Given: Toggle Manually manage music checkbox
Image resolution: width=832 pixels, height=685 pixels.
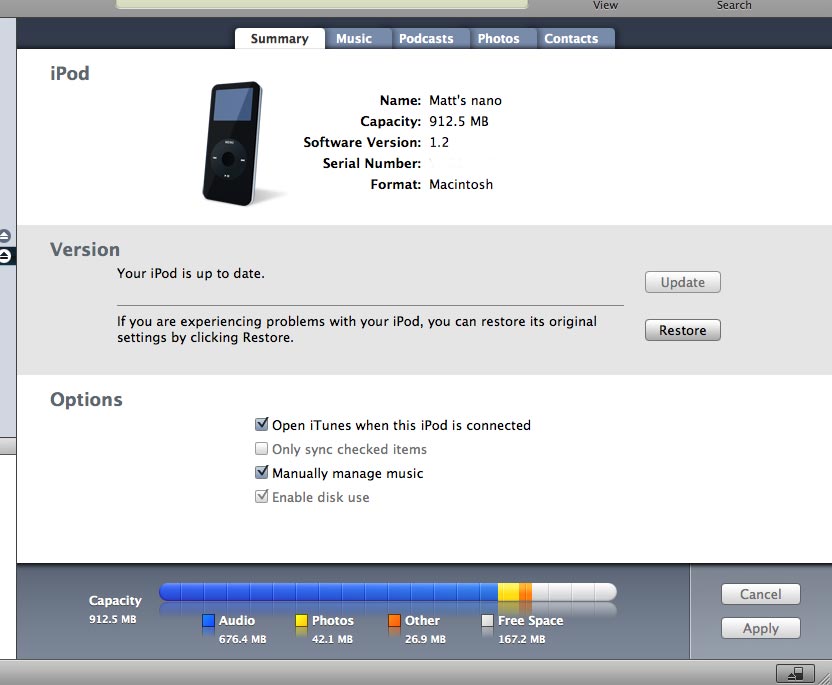Looking at the screenshot, I should point(262,472).
